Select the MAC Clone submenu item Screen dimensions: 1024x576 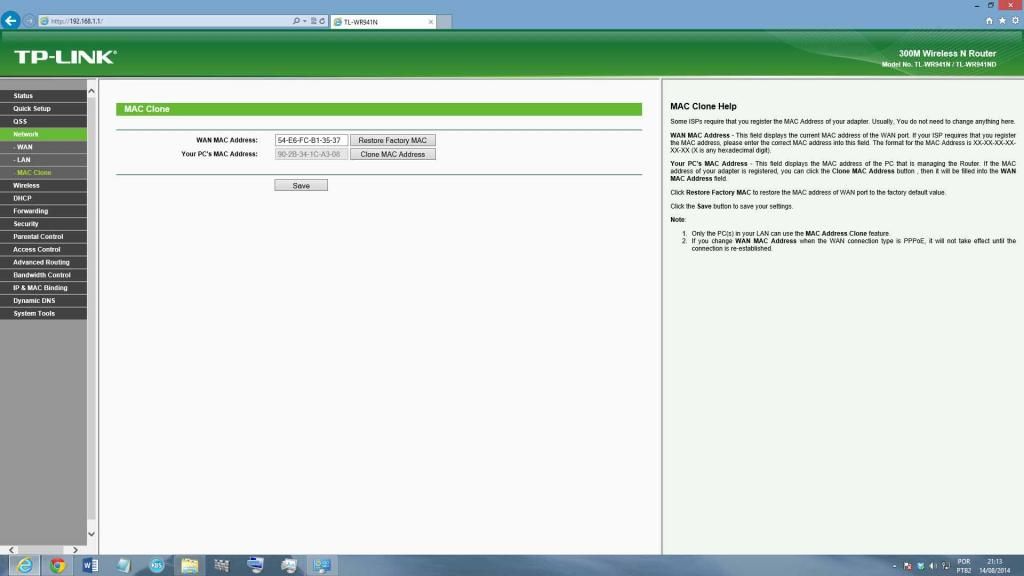coord(43,172)
